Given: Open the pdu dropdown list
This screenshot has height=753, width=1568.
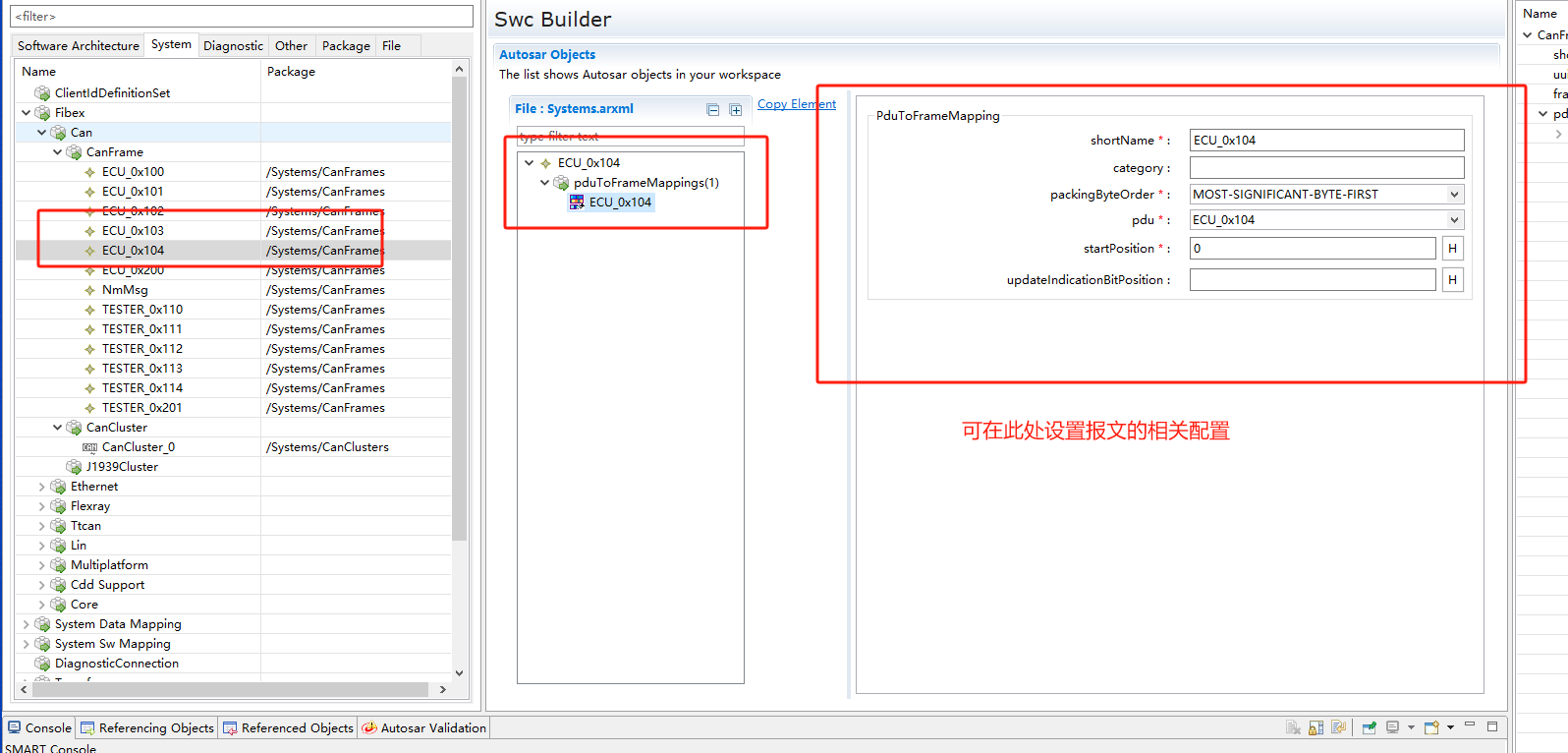Looking at the screenshot, I should pos(1454,220).
